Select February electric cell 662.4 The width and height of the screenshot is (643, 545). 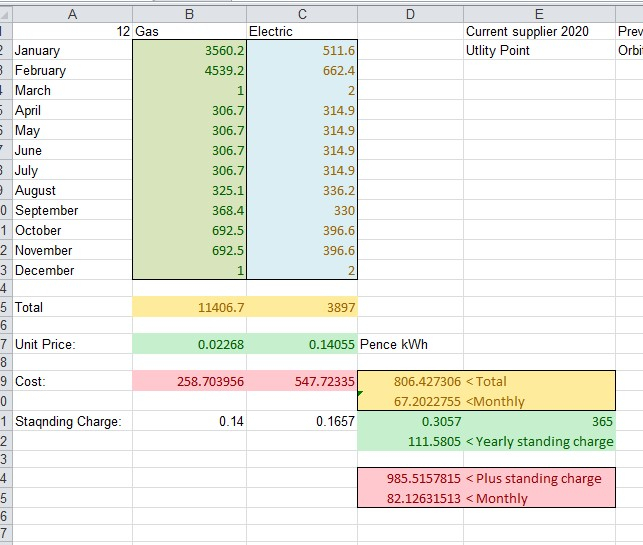click(301, 71)
